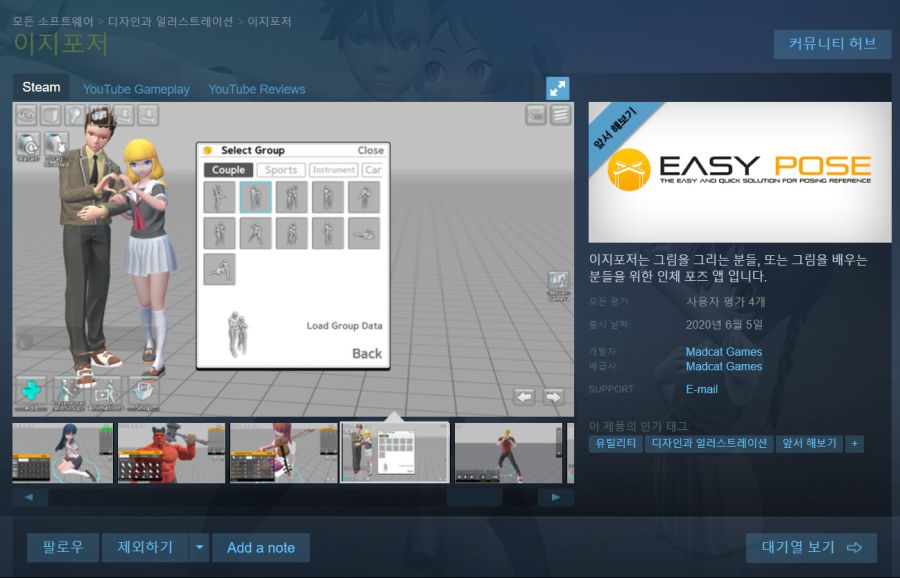Open thumbnail of red demon with hammer

[171, 453]
